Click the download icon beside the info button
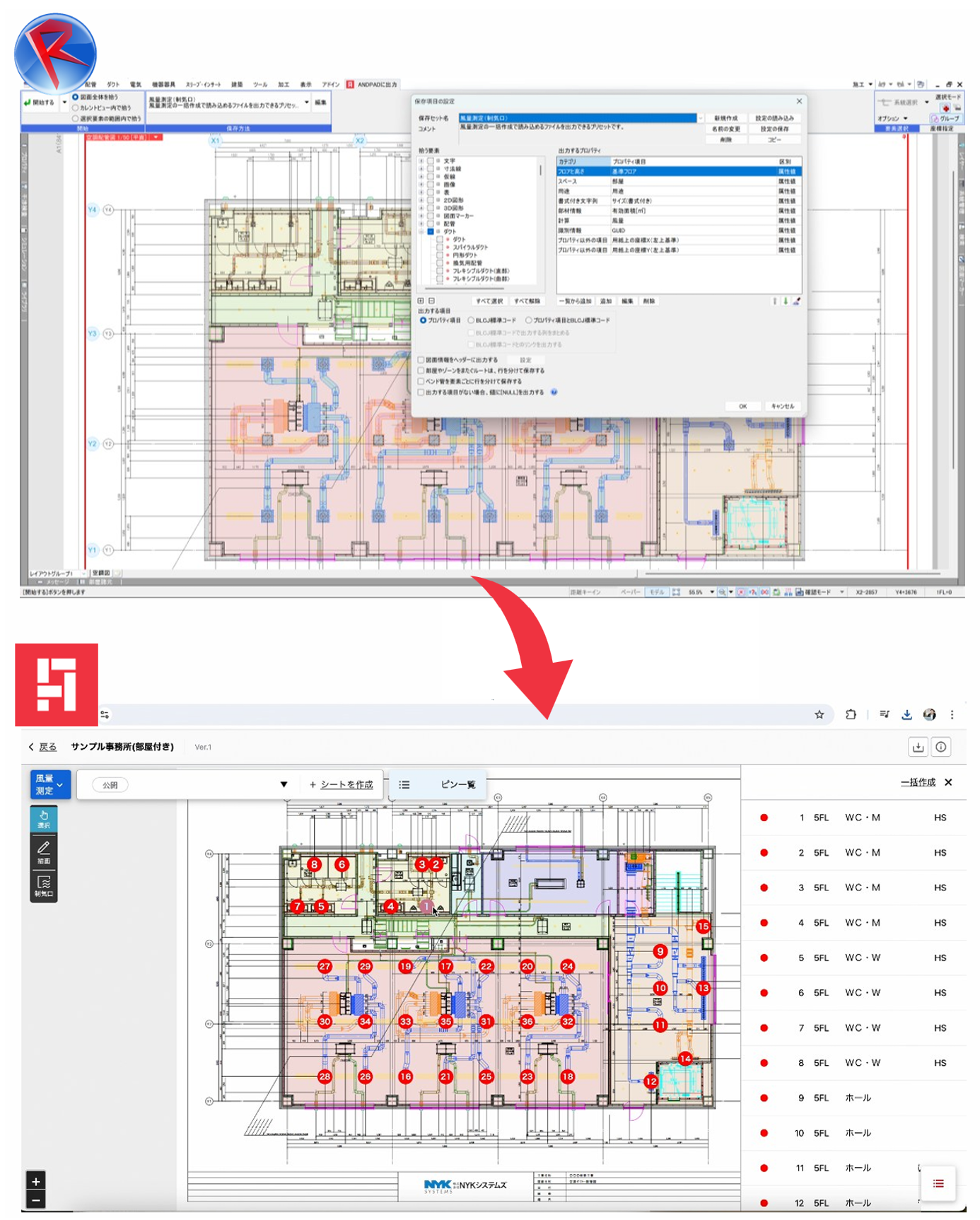Viewport: 980px width, 1220px height. click(x=918, y=747)
